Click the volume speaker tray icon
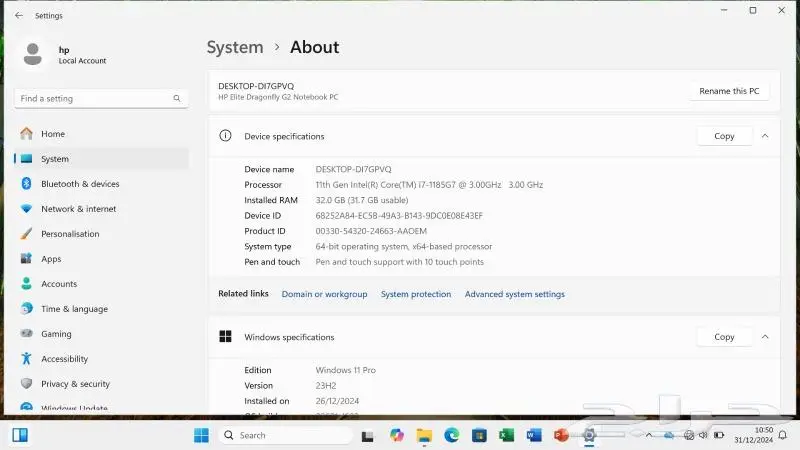Viewport: 800px width, 450px height. tap(704, 435)
